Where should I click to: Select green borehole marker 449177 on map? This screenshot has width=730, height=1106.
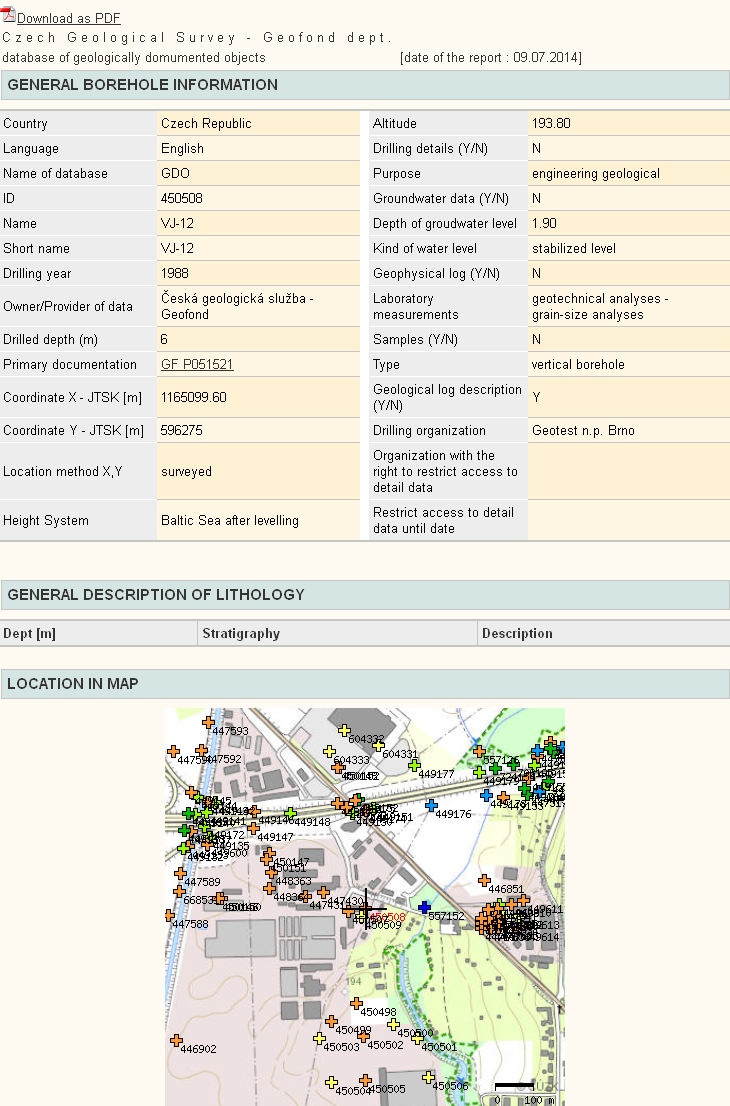[x=415, y=765]
